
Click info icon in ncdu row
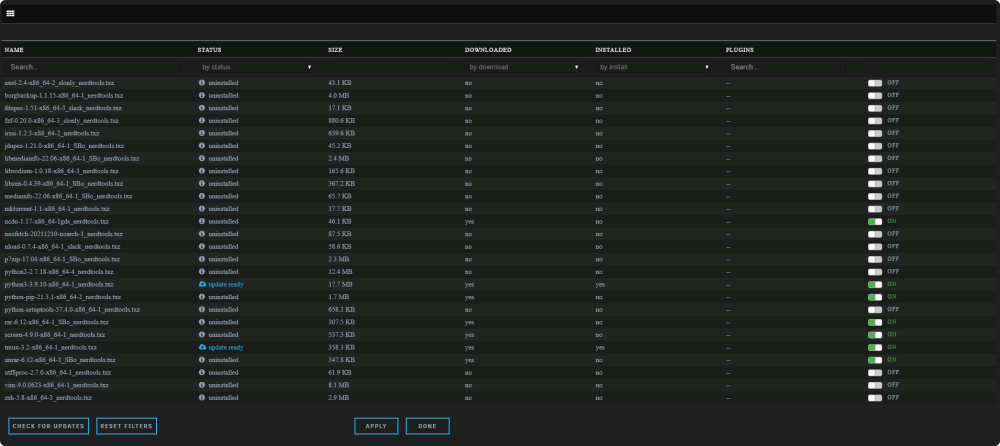tap(202, 221)
